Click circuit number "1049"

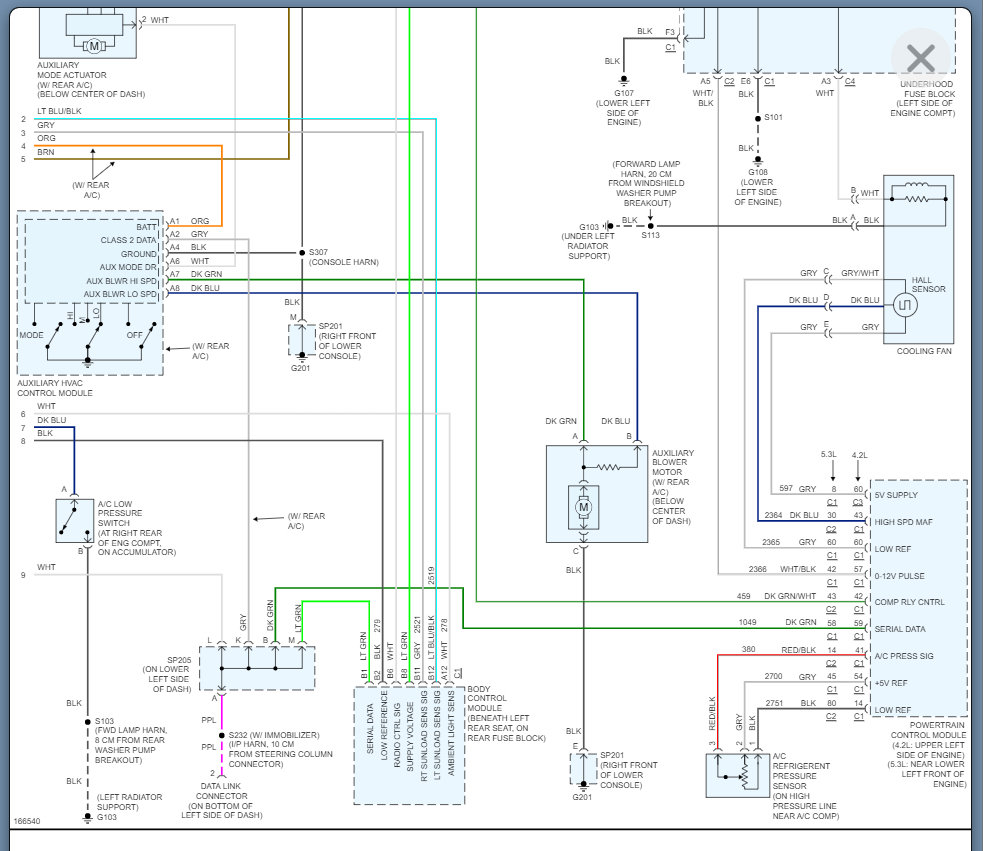747,622
